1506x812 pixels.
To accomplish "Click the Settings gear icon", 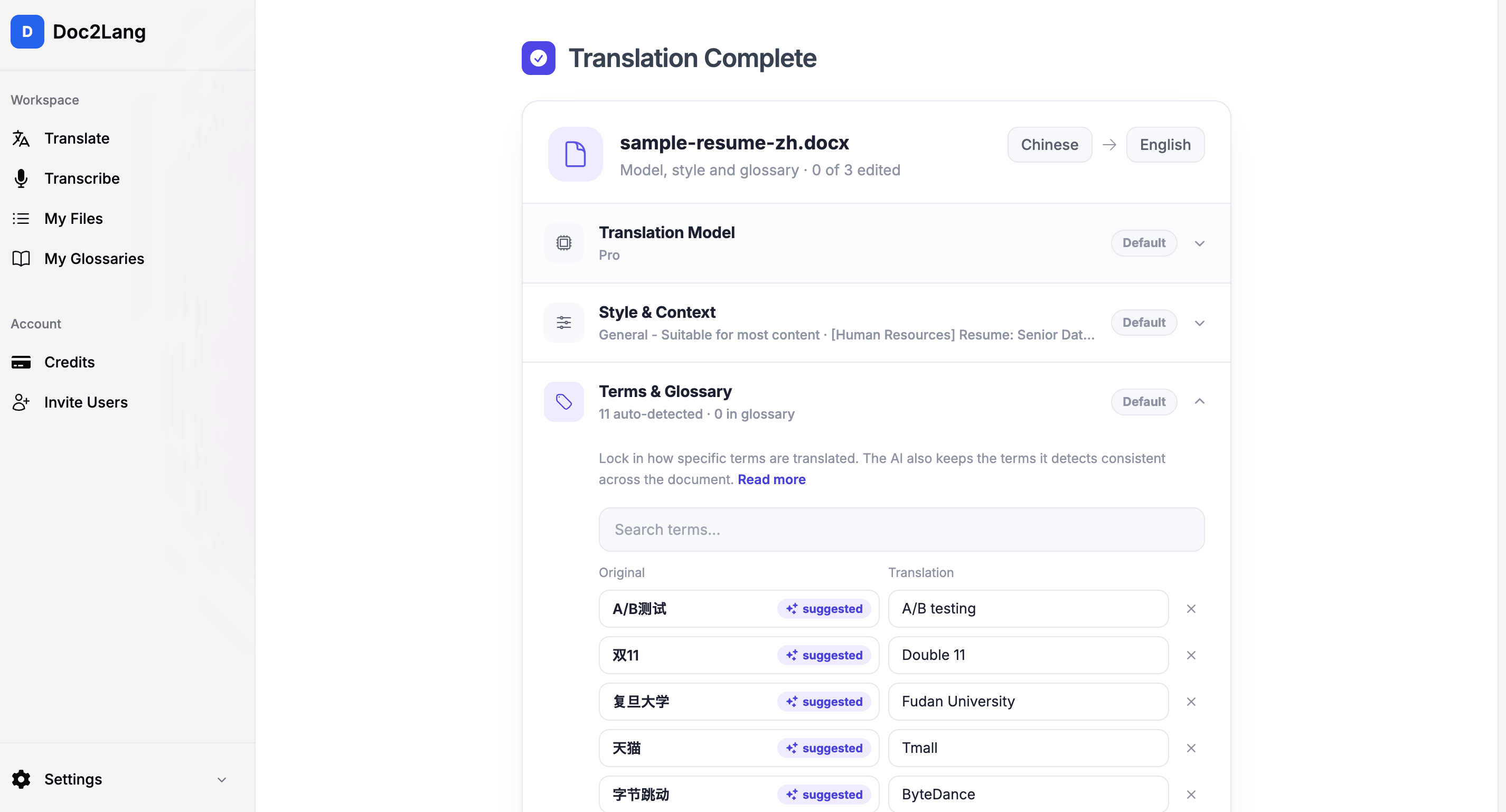I will point(21,779).
